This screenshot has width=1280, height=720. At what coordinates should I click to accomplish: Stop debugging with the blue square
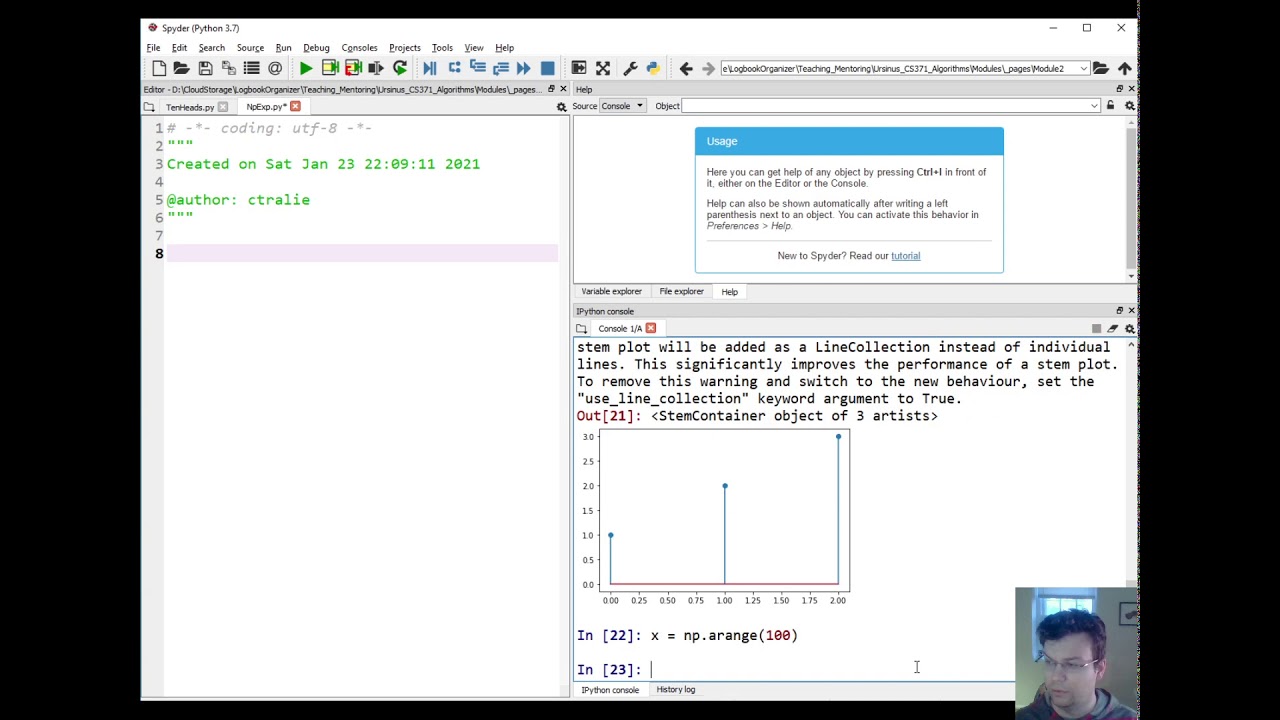[547, 68]
